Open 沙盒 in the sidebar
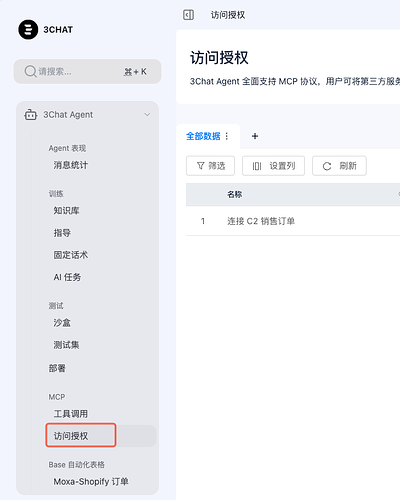400x500 pixels. pyautogui.click(x=62, y=323)
